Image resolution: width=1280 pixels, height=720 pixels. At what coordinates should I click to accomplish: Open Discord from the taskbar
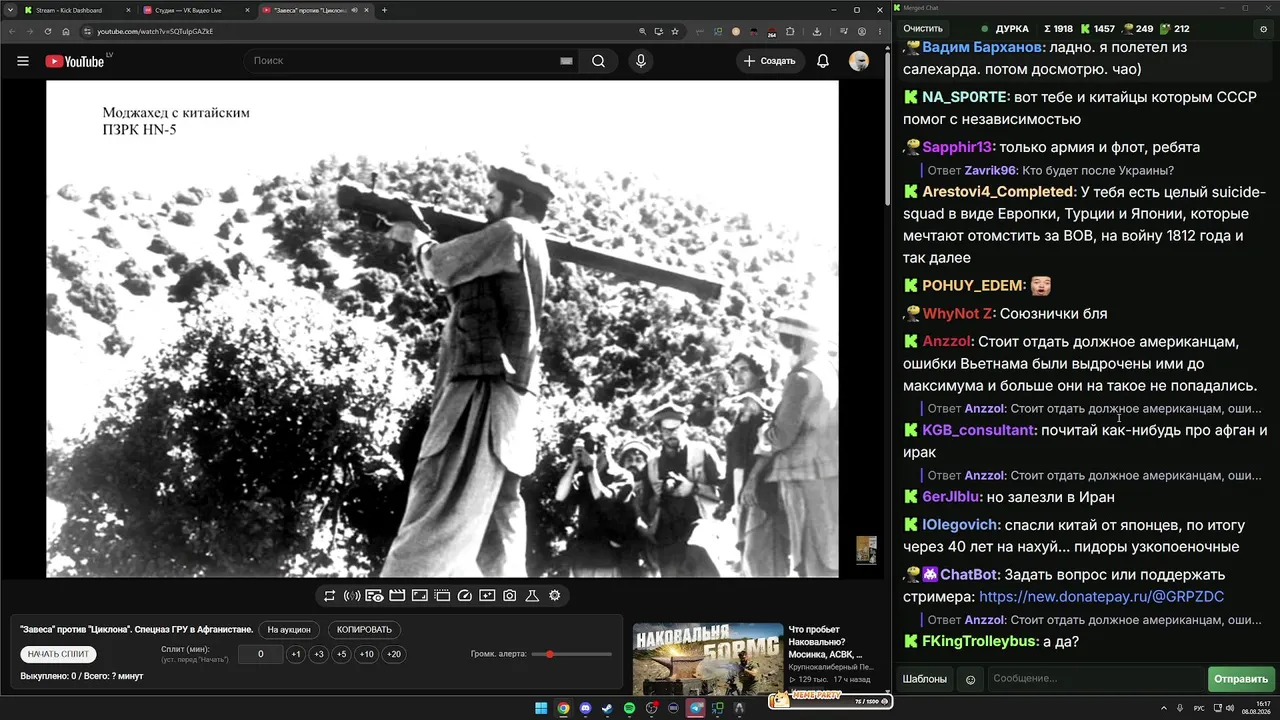coord(585,708)
